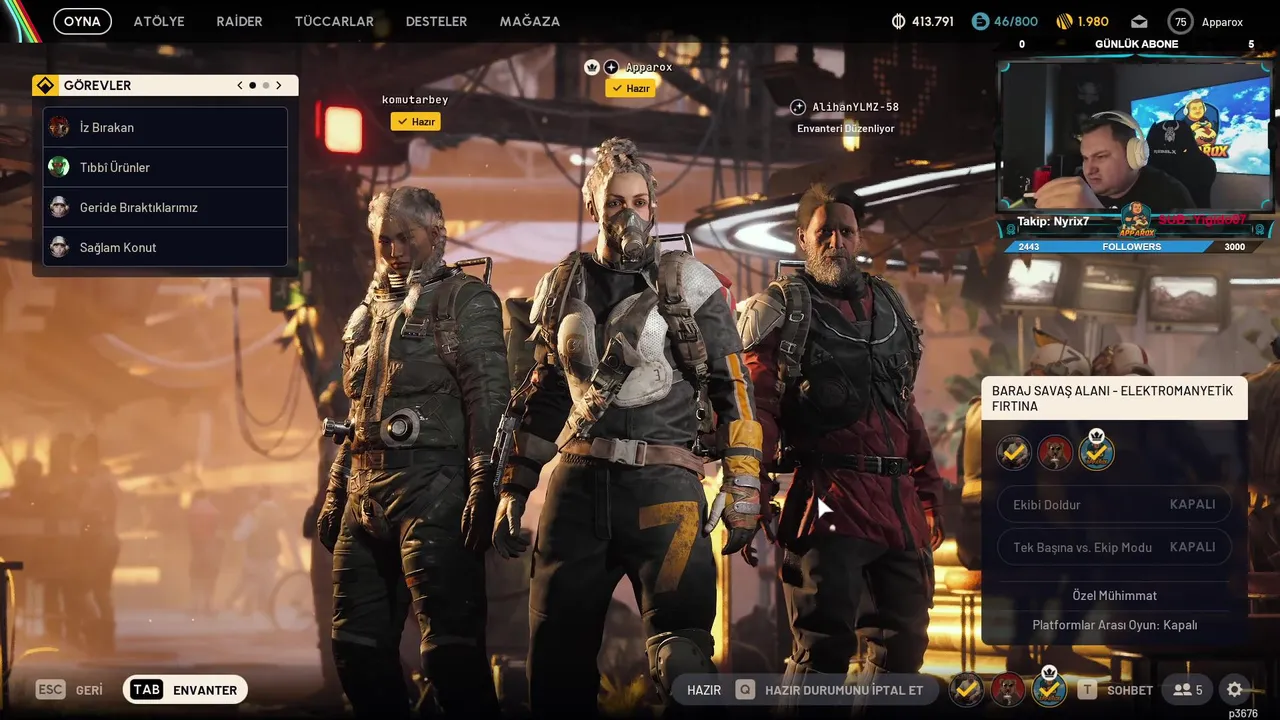Click the crown leader icon beside Apparox
Image resolution: width=1280 pixels, height=720 pixels.
coord(592,67)
